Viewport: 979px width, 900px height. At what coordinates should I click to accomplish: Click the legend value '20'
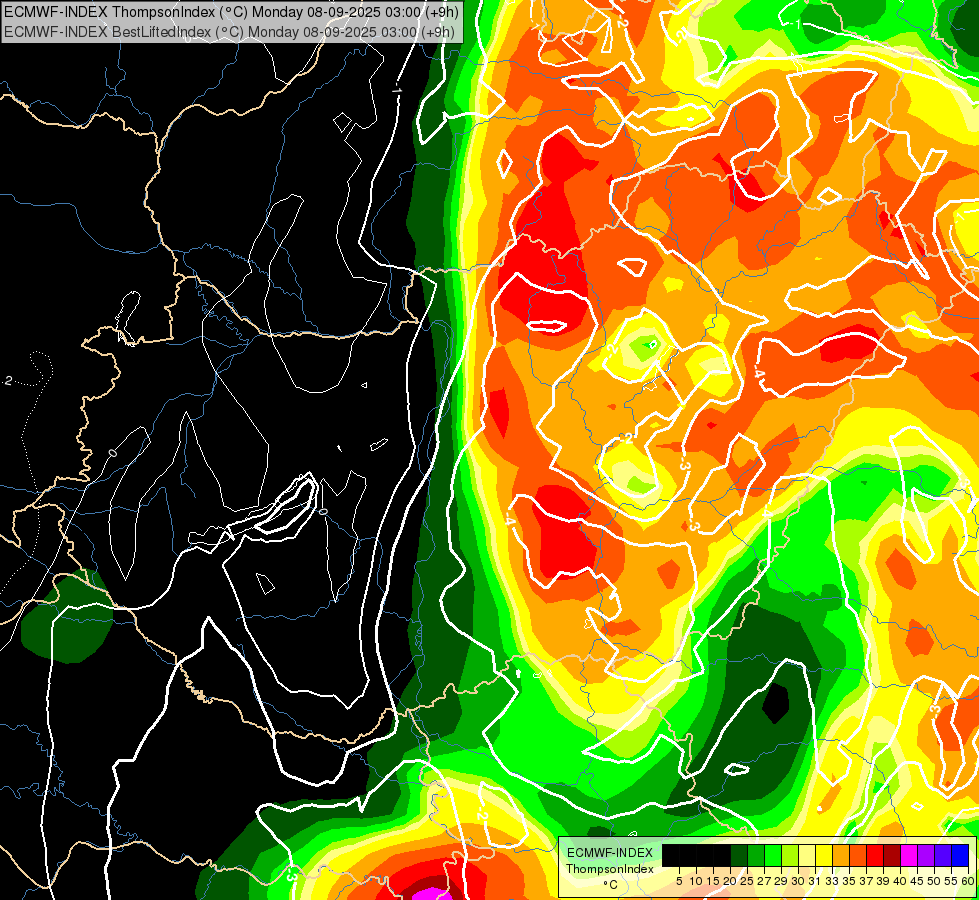click(x=730, y=881)
